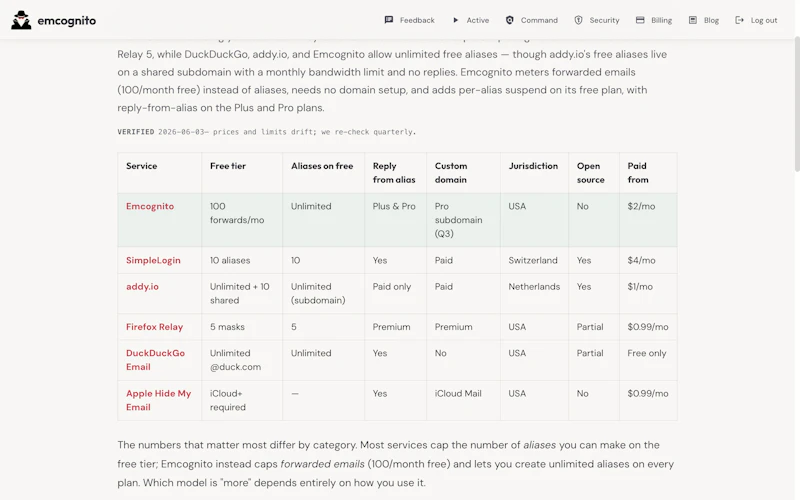Click the $2/mo price cell
Viewport: 800px width, 500px height.
(x=648, y=220)
